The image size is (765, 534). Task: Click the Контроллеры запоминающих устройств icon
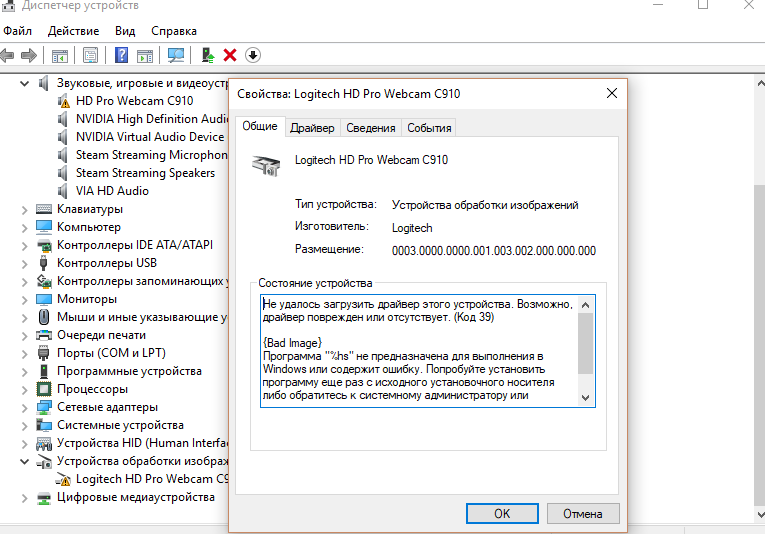pos(44,281)
